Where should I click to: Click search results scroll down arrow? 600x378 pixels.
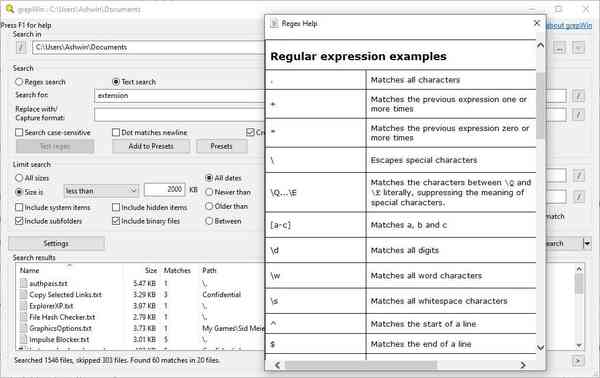click(579, 345)
